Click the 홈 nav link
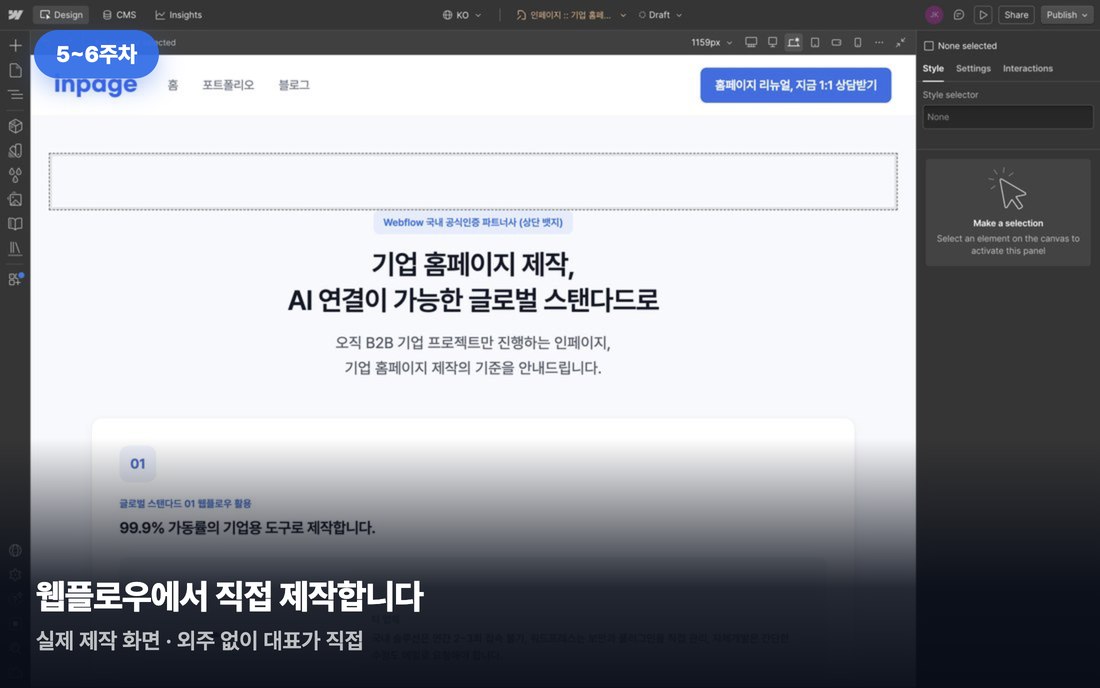 point(173,85)
